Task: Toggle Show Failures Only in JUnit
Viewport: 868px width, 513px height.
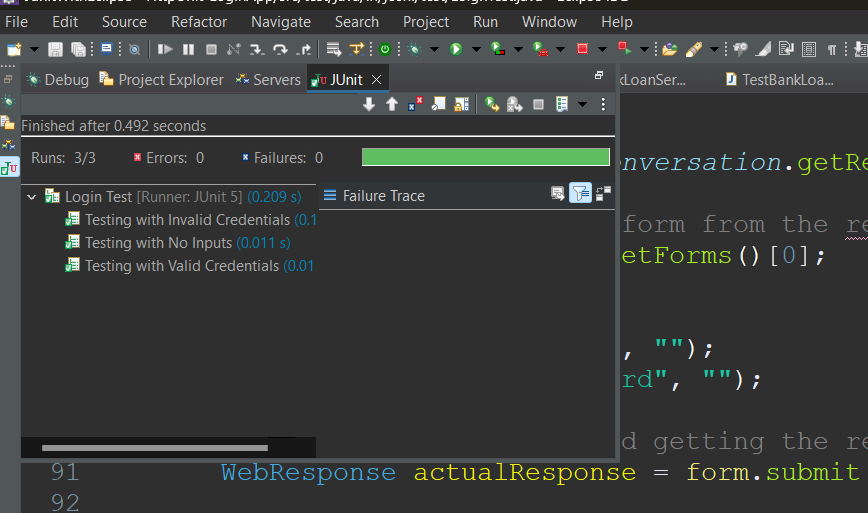Action: pos(415,104)
